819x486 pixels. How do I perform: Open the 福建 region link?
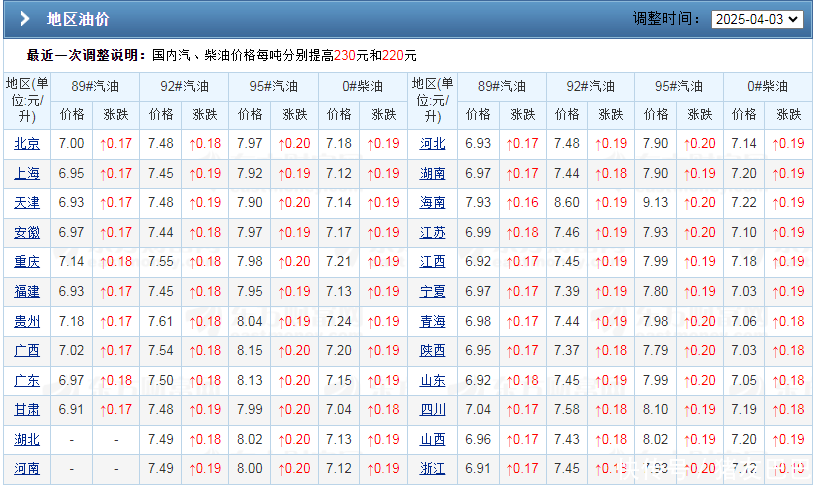point(27,292)
